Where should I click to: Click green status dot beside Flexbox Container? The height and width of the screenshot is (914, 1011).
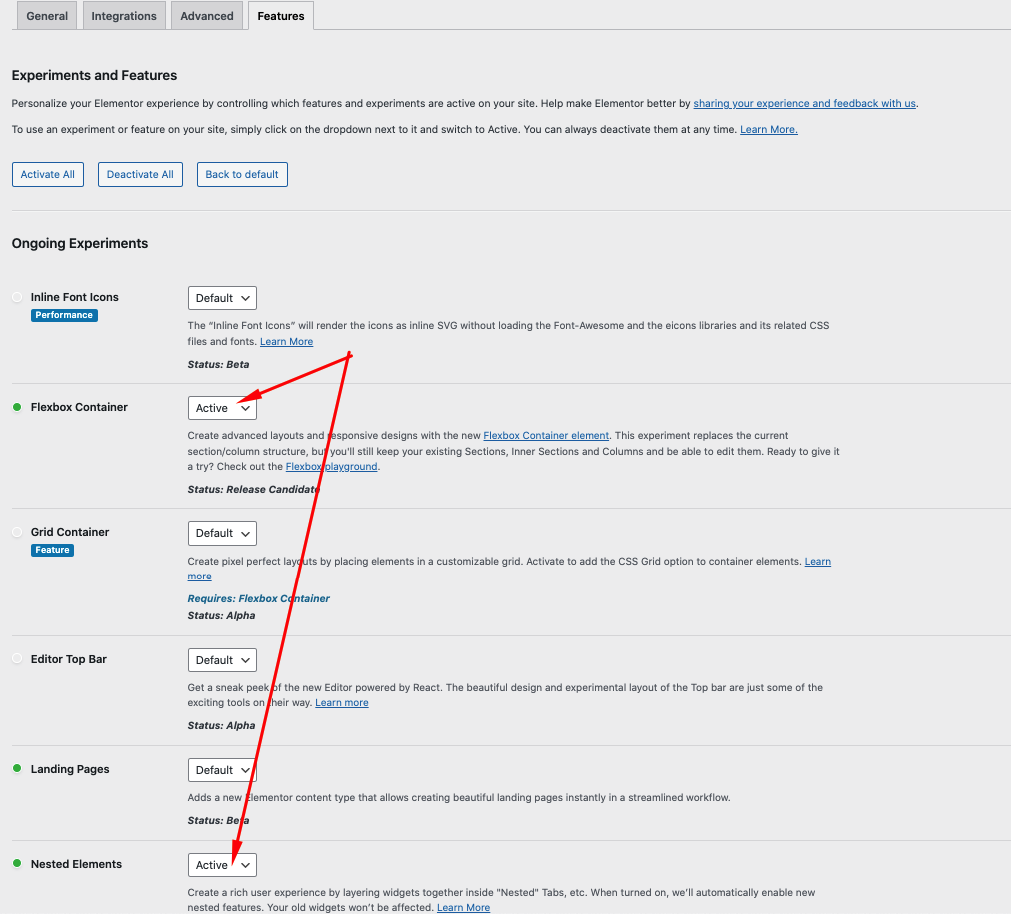click(17, 407)
